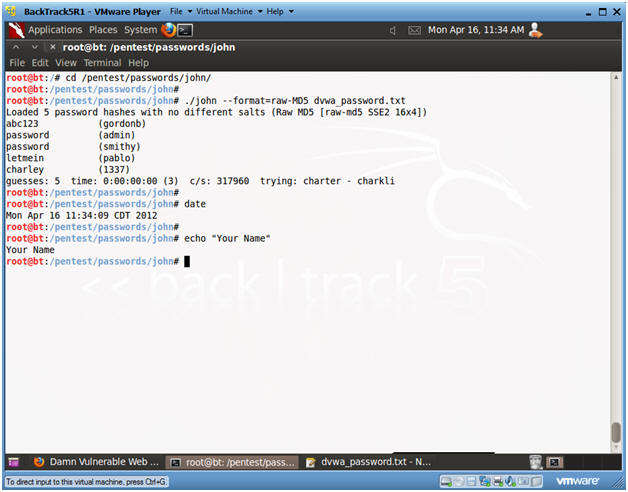The image size is (628, 492).
Task: Click the '(gordonb)' username in the output
Action: 122,123
